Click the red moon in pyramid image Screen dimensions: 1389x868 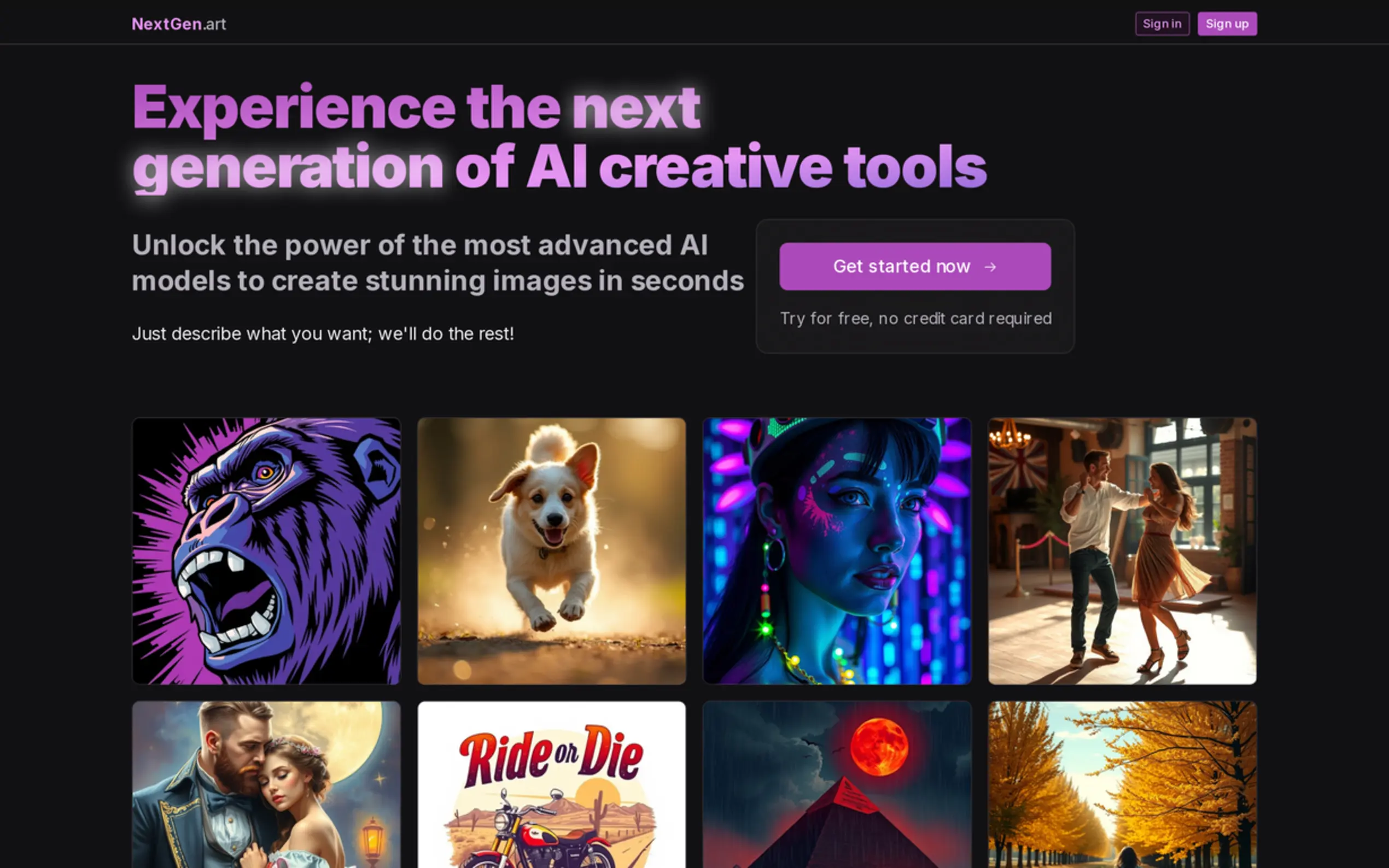879,747
